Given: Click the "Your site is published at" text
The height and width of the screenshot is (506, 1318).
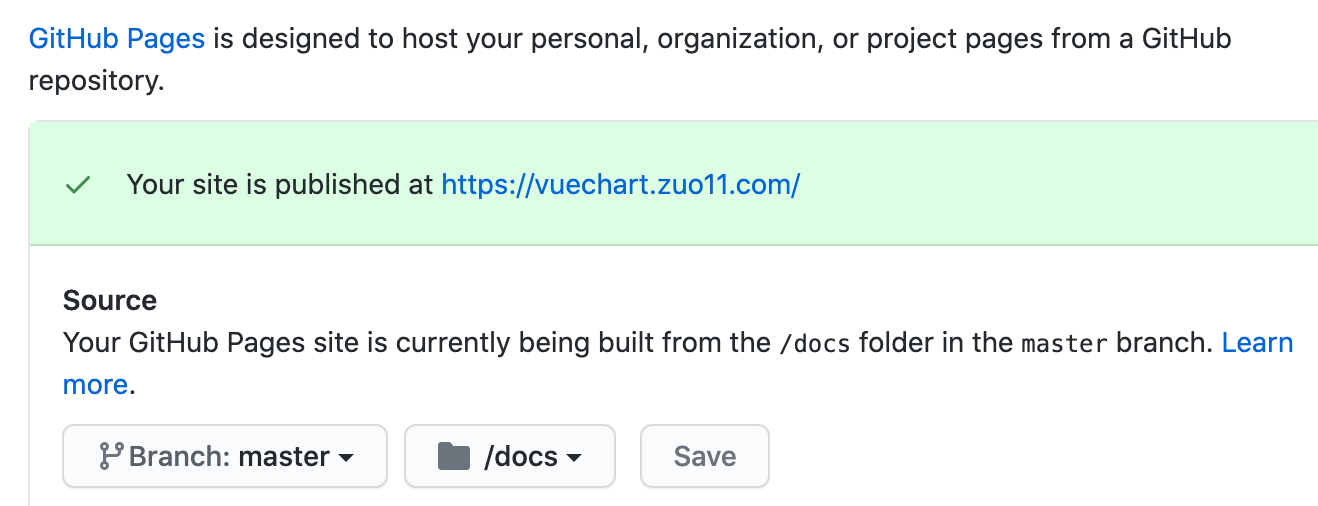Looking at the screenshot, I should (280, 185).
